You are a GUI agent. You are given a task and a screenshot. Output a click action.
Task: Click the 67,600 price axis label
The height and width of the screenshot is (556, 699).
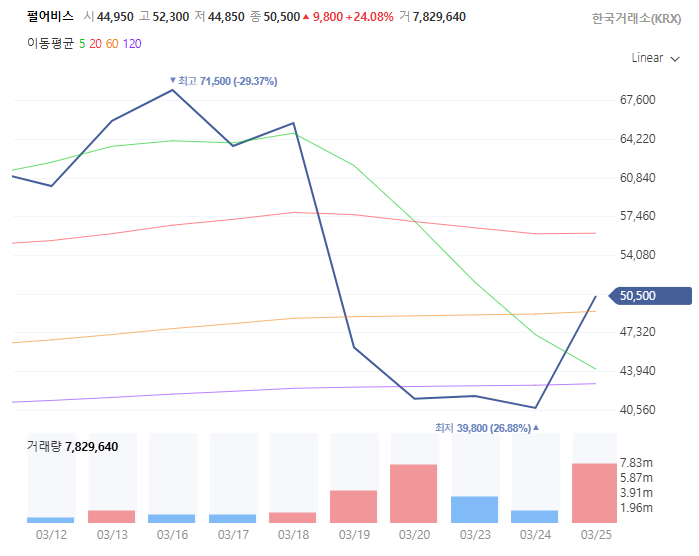(638, 100)
